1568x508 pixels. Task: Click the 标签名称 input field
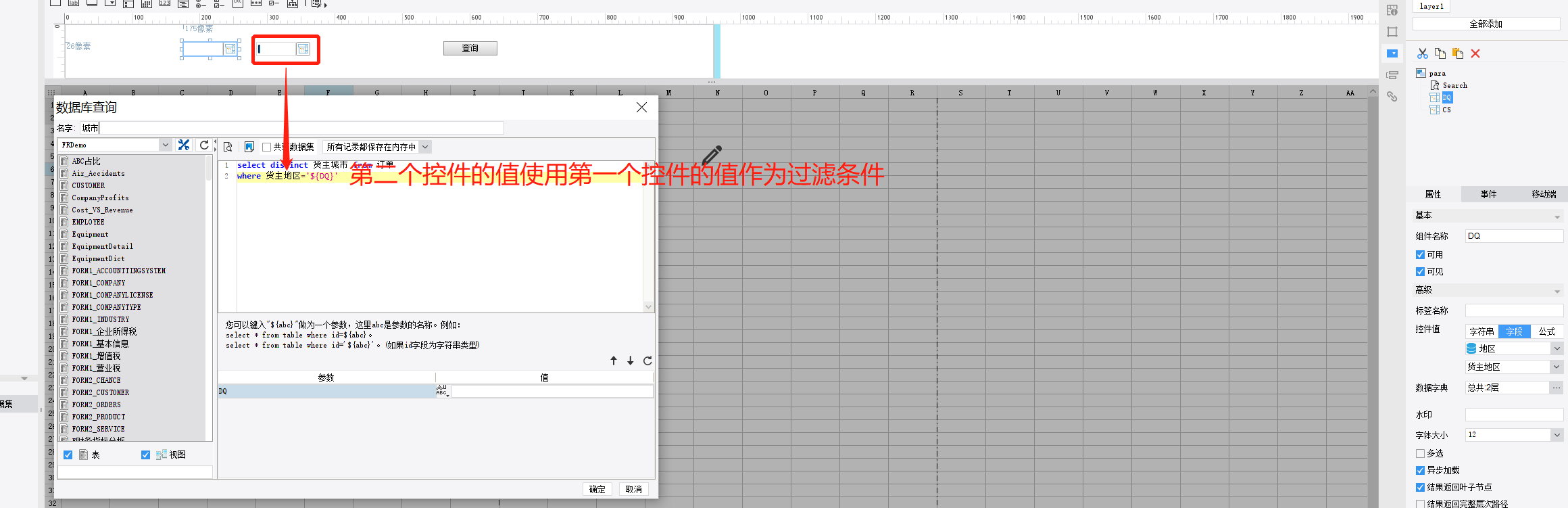[1515, 310]
